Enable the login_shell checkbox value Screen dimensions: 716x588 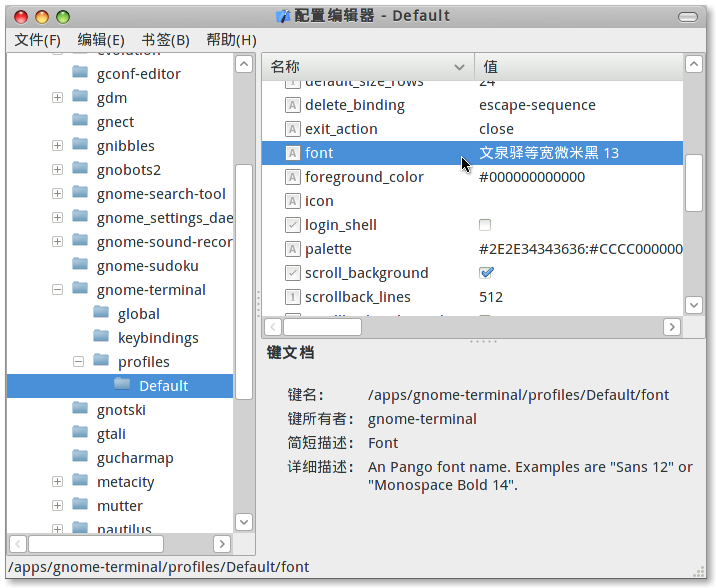click(x=485, y=225)
